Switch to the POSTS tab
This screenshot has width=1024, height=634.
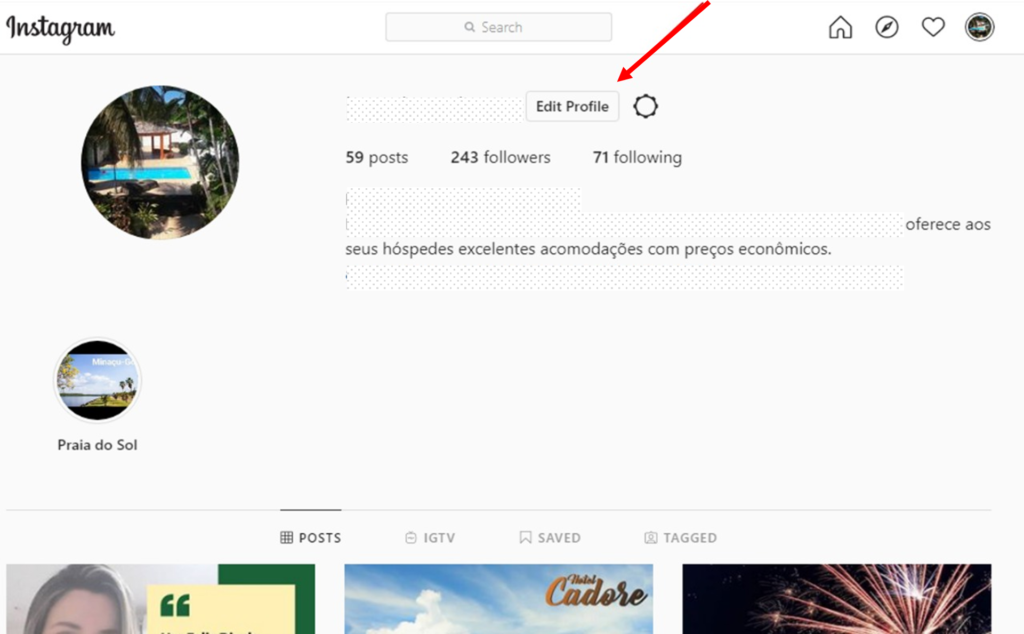point(311,537)
